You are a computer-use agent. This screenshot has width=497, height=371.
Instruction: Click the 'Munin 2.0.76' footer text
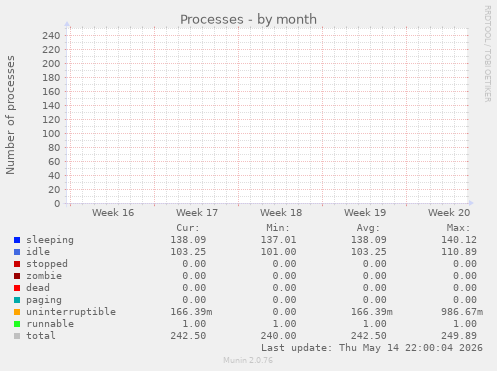pos(248,360)
